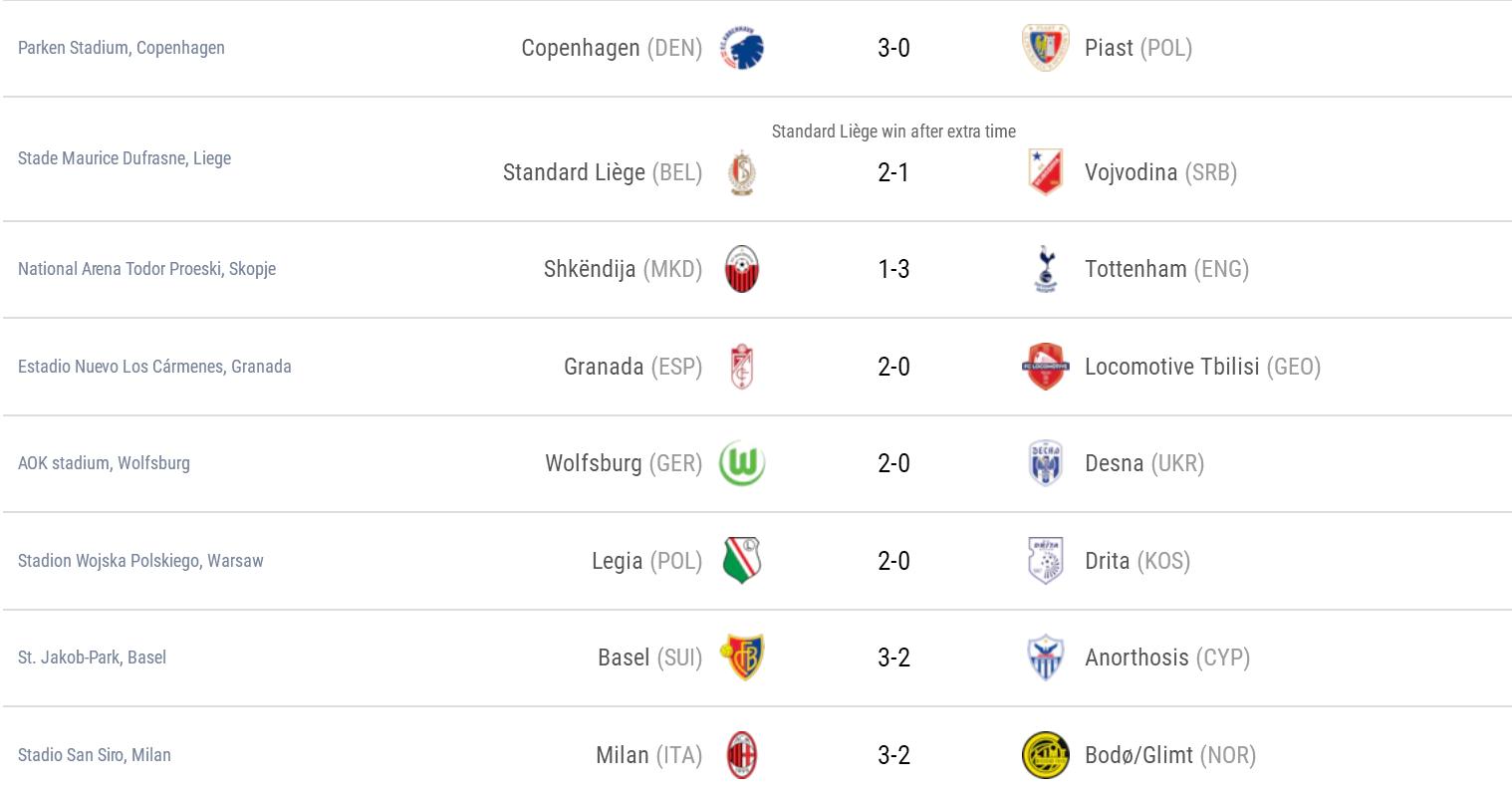Click the Wolfsburg green W logo
Screen dimensions: 1512x791
[742, 463]
